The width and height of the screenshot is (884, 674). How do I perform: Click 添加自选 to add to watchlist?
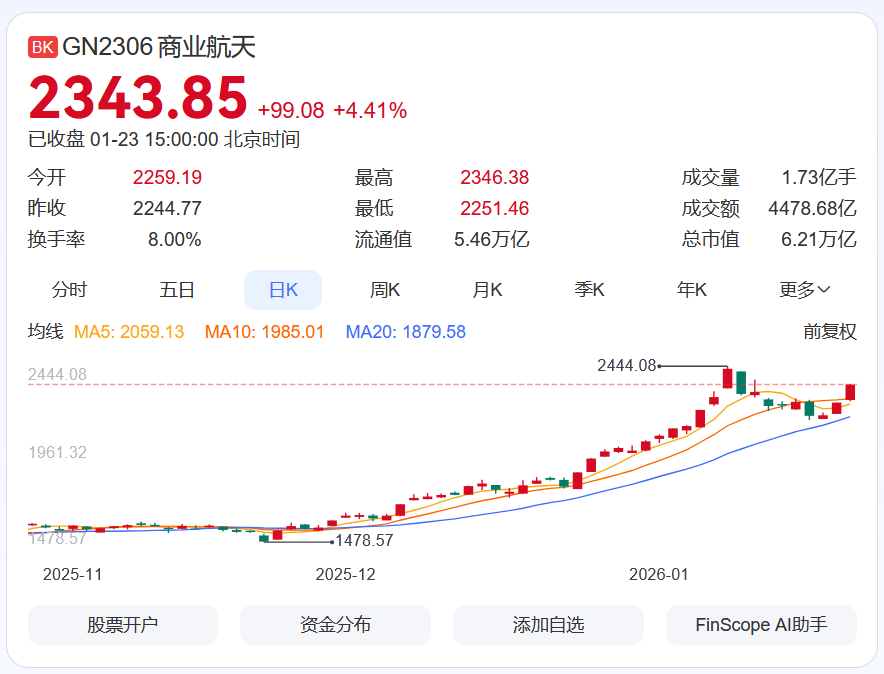[548, 625]
